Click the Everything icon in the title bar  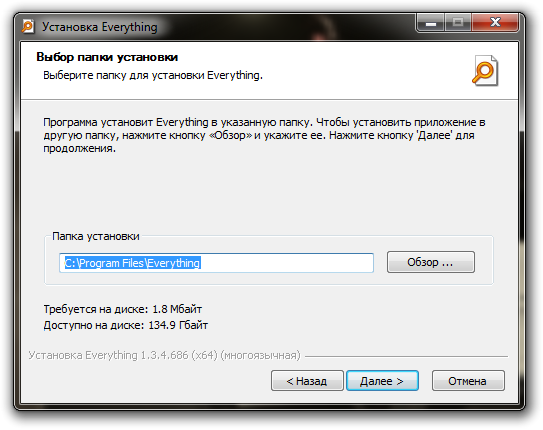tap(28, 26)
